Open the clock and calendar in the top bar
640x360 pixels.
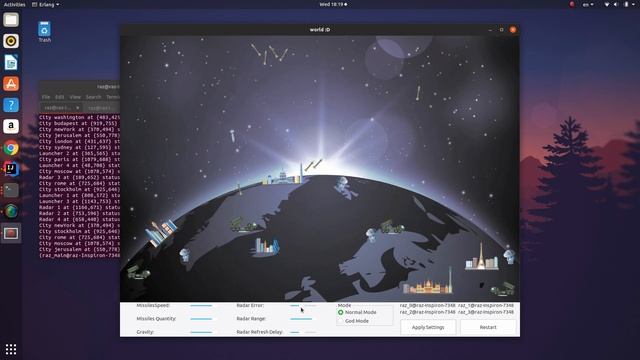coord(333,4)
